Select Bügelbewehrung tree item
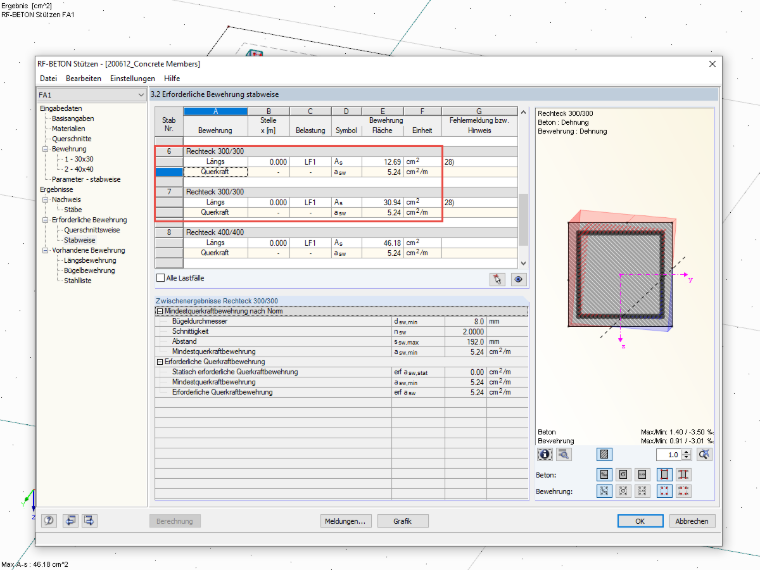 [89, 270]
